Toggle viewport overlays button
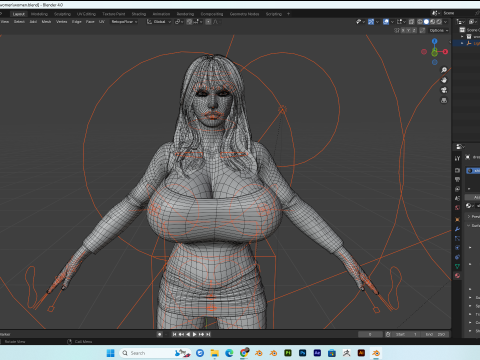 click(x=386, y=22)
